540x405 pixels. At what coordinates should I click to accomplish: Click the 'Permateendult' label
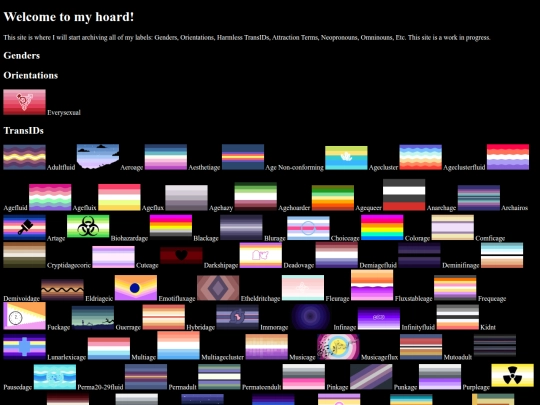tap(261, 387)
